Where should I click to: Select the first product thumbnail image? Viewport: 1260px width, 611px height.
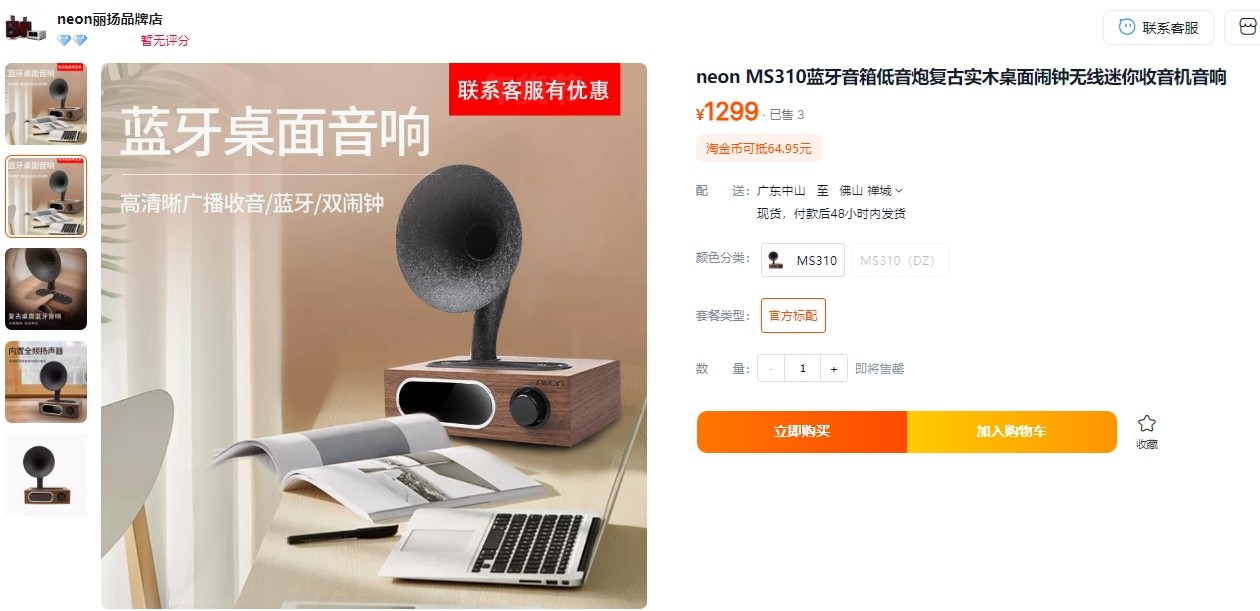pos(46,104)
